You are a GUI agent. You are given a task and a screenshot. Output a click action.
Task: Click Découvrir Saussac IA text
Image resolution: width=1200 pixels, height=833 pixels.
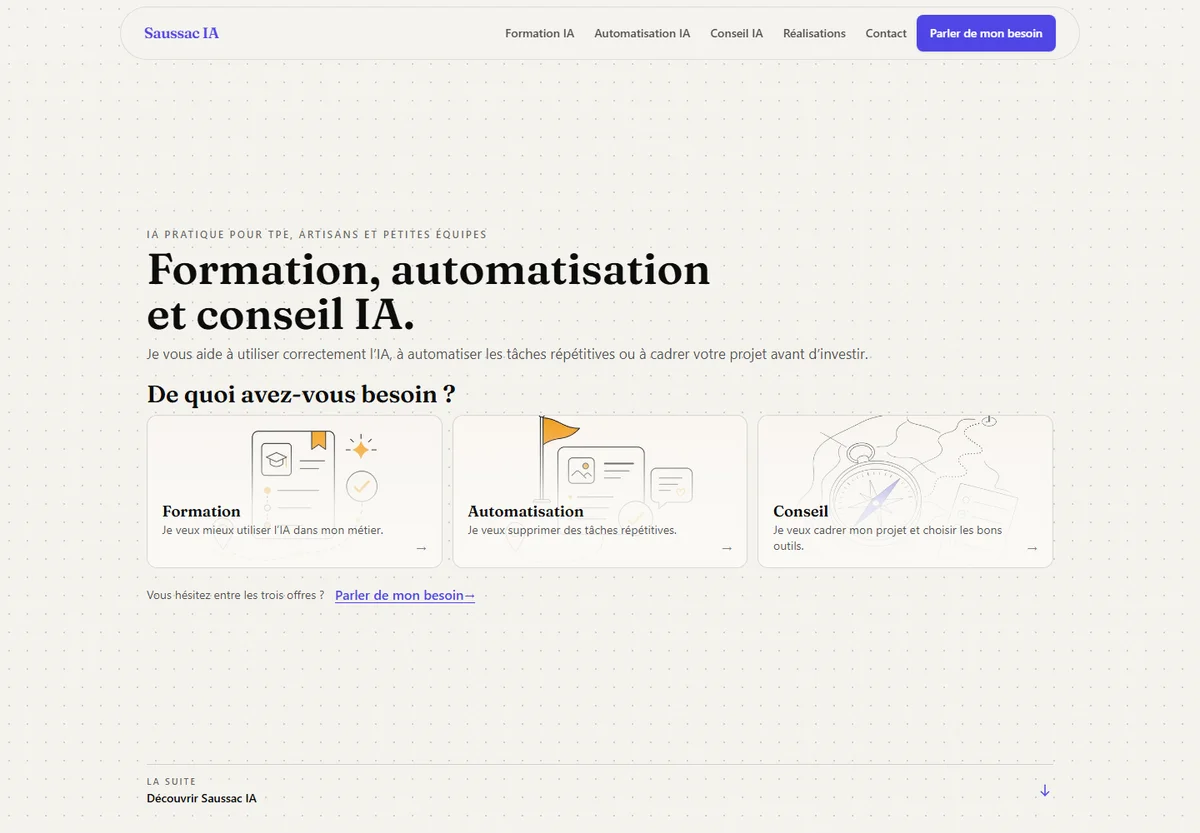(201, 798)
